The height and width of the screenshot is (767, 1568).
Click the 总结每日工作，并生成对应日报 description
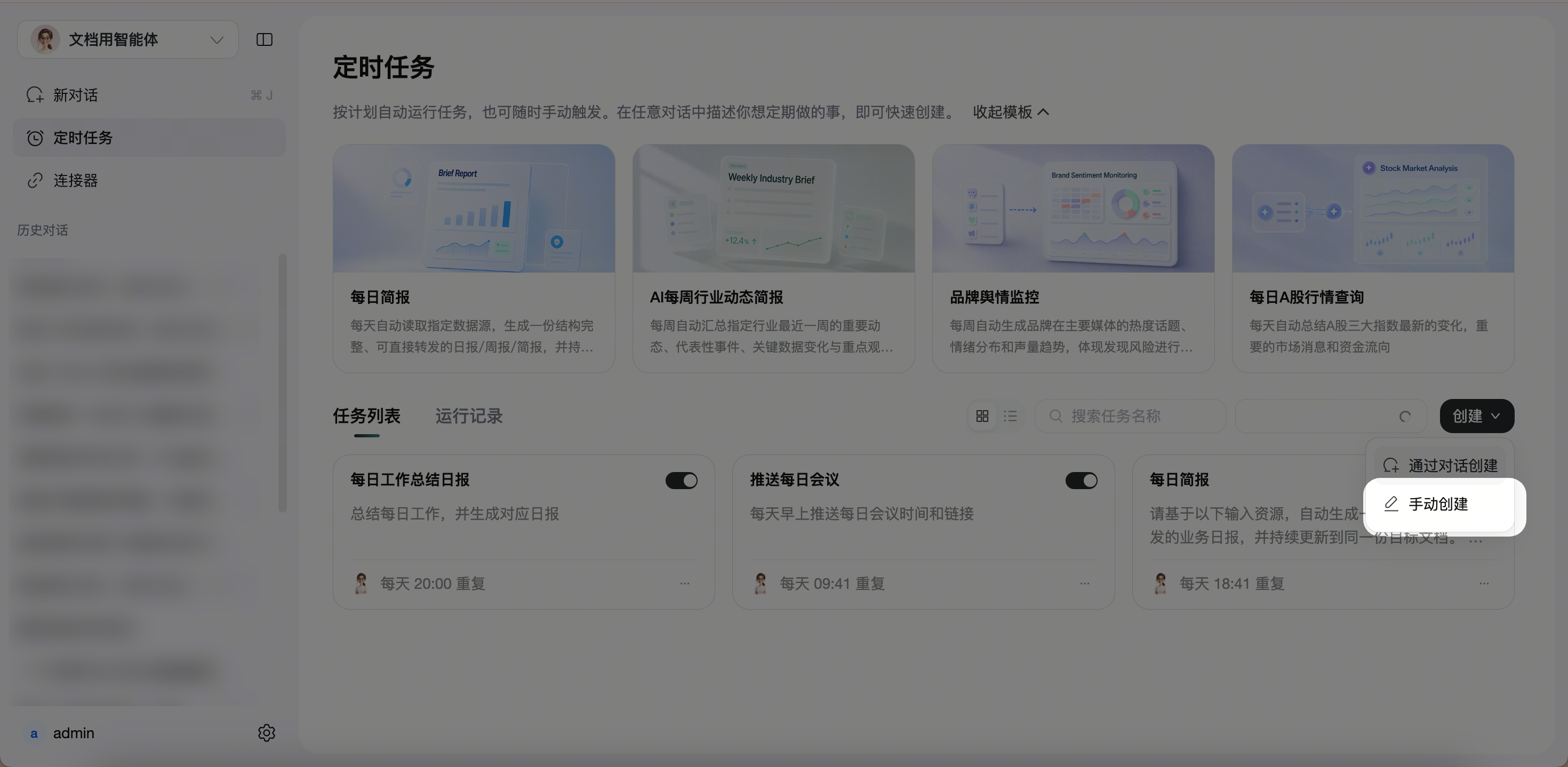[x=454, y=514]
